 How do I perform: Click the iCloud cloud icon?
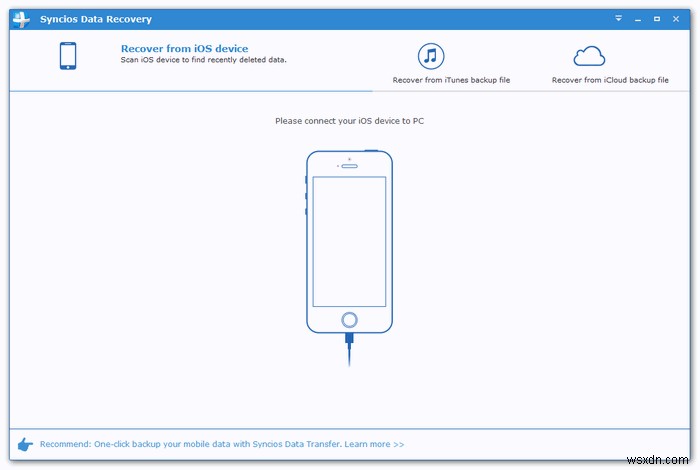(x=589, y=56)
